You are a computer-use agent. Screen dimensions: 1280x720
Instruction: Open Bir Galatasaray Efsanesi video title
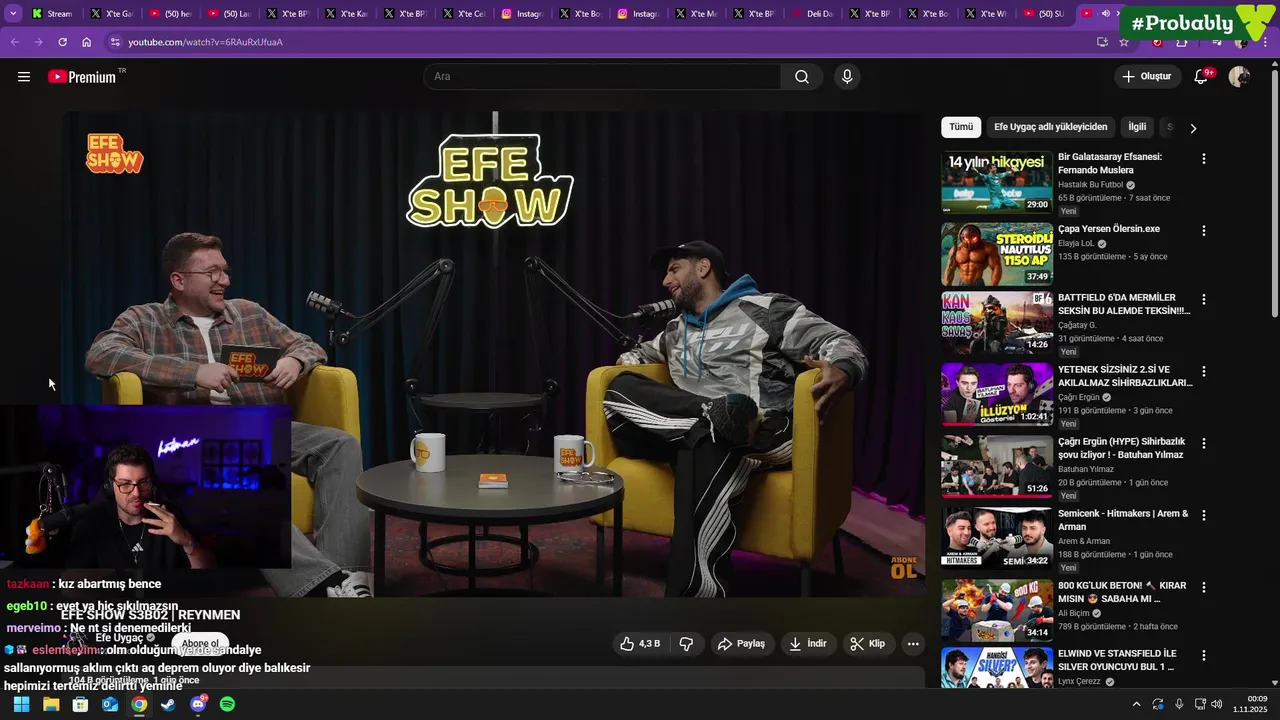click(x=1110, y=163)
